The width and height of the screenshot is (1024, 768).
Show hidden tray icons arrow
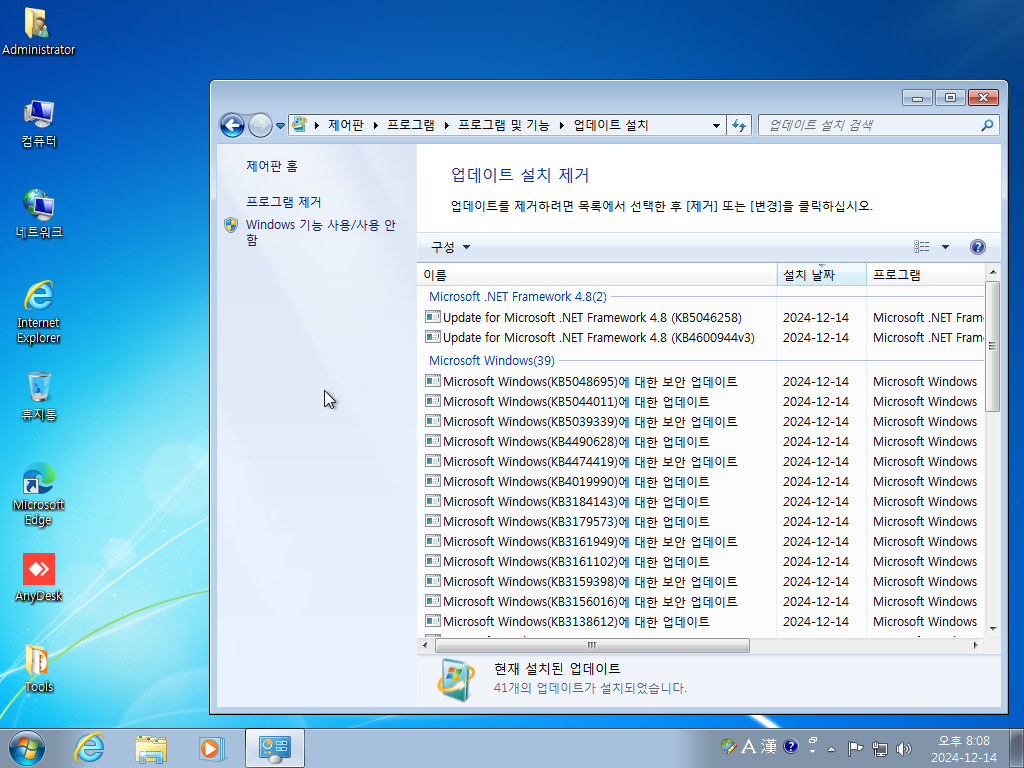(831, 749)
